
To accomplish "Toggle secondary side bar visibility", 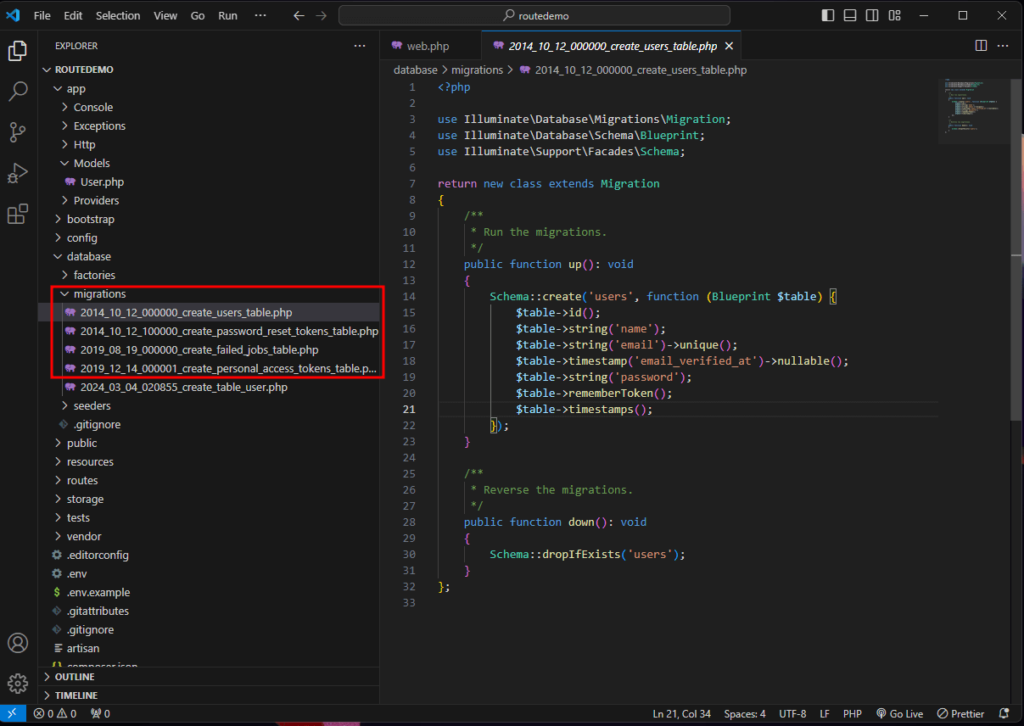I will coord(872,16).
